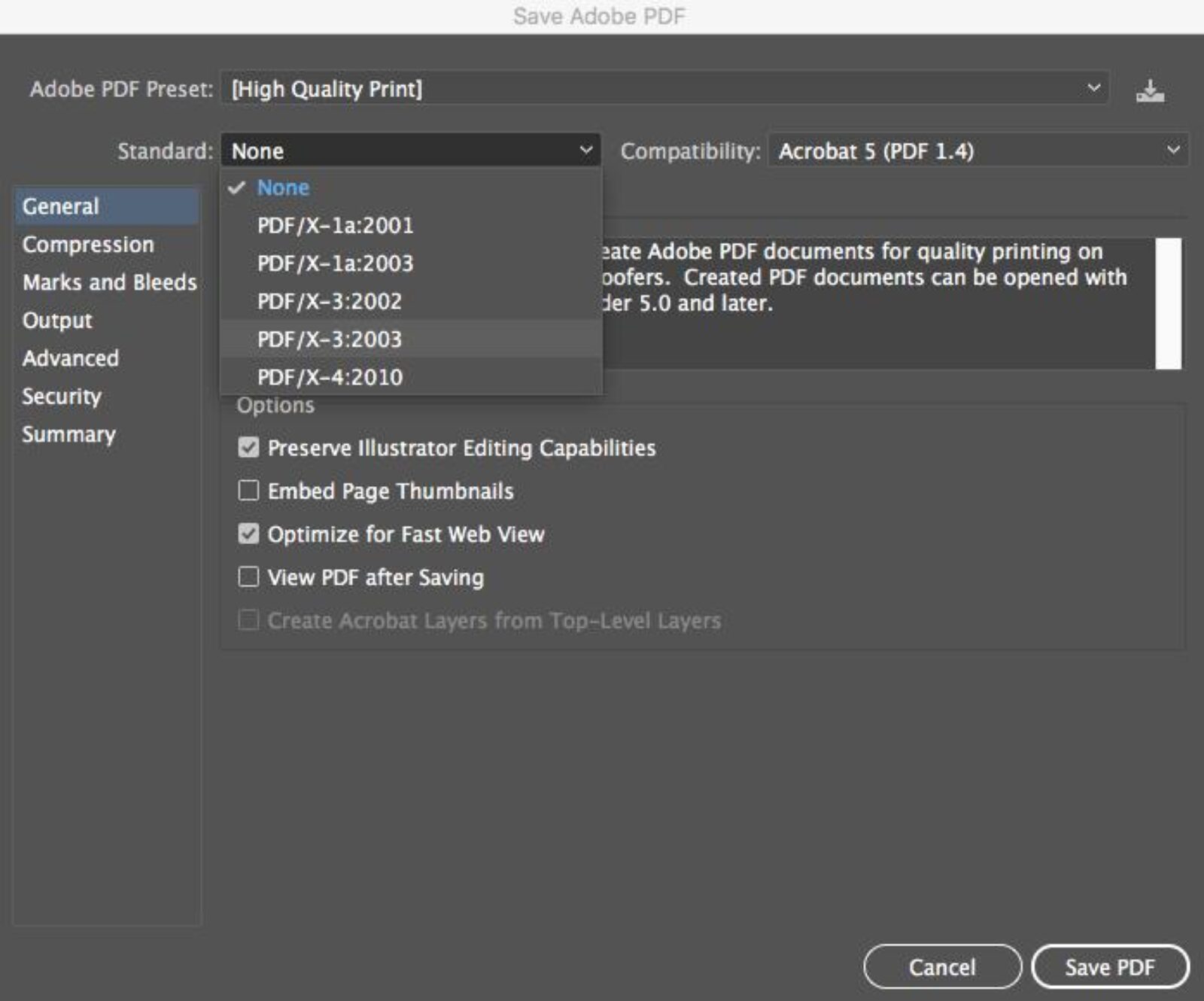
Task: Click the Cancel button
Action: pyautogui.click(x=942, y=966)
